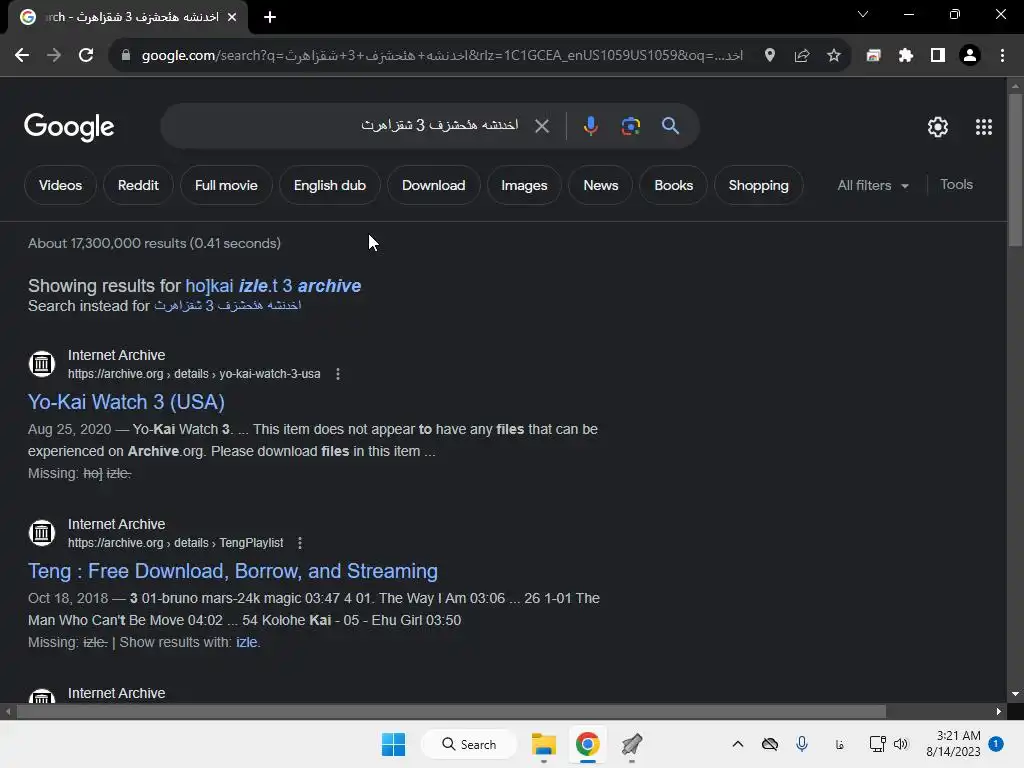Viewport: 1024px width, 768px height.
Task: Expand the All filters dropdown
Action: click(872, 185)
